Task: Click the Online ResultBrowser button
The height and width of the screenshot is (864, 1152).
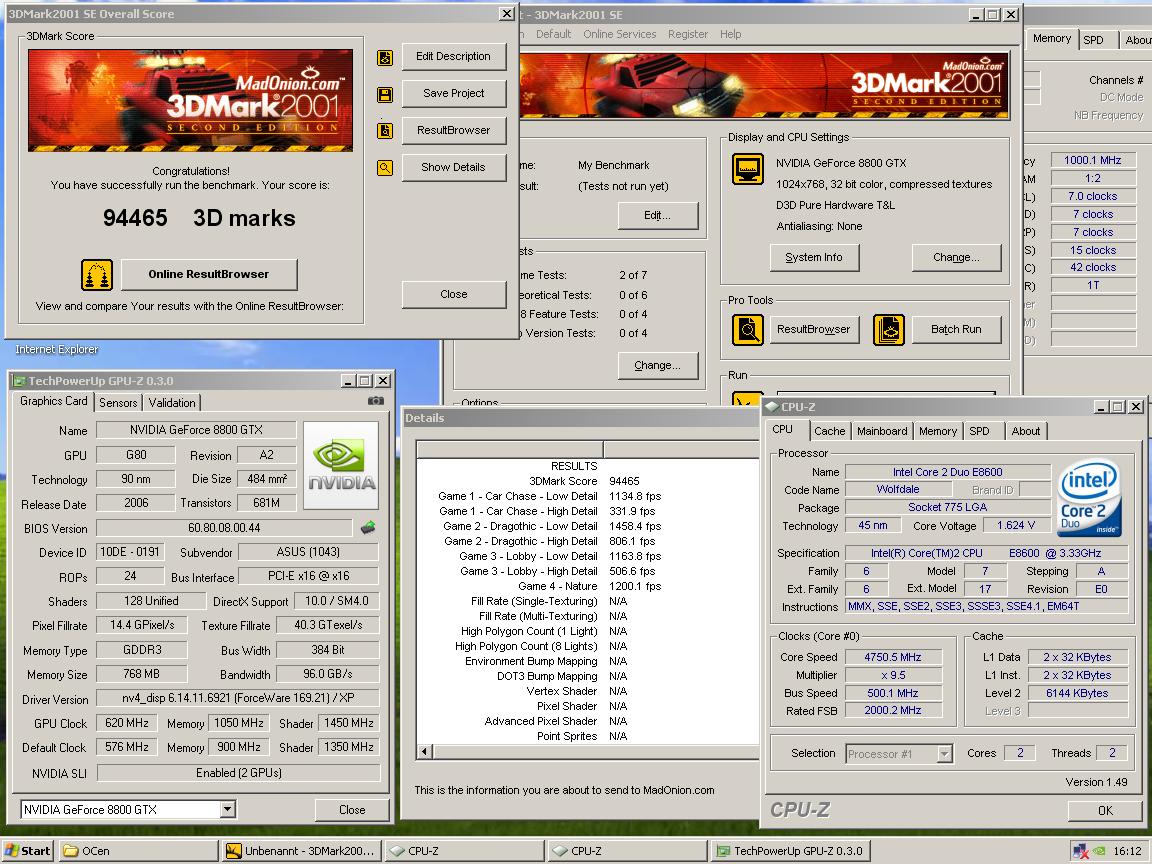Action: pyautogui.click(x=209, y=274)
